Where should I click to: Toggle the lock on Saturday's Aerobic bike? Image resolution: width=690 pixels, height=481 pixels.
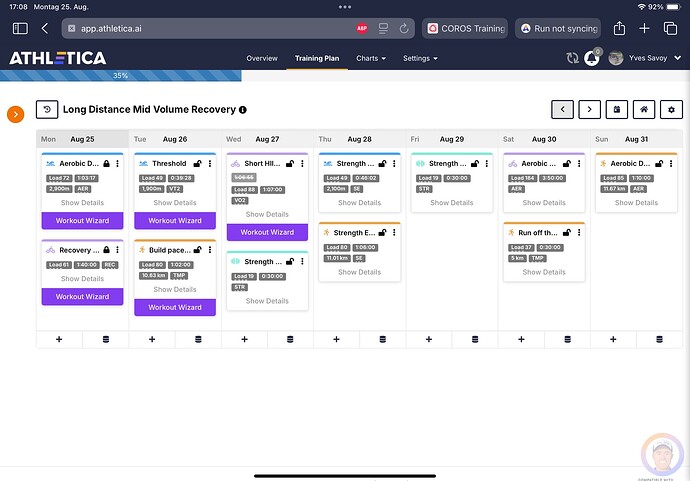point(566,163)
